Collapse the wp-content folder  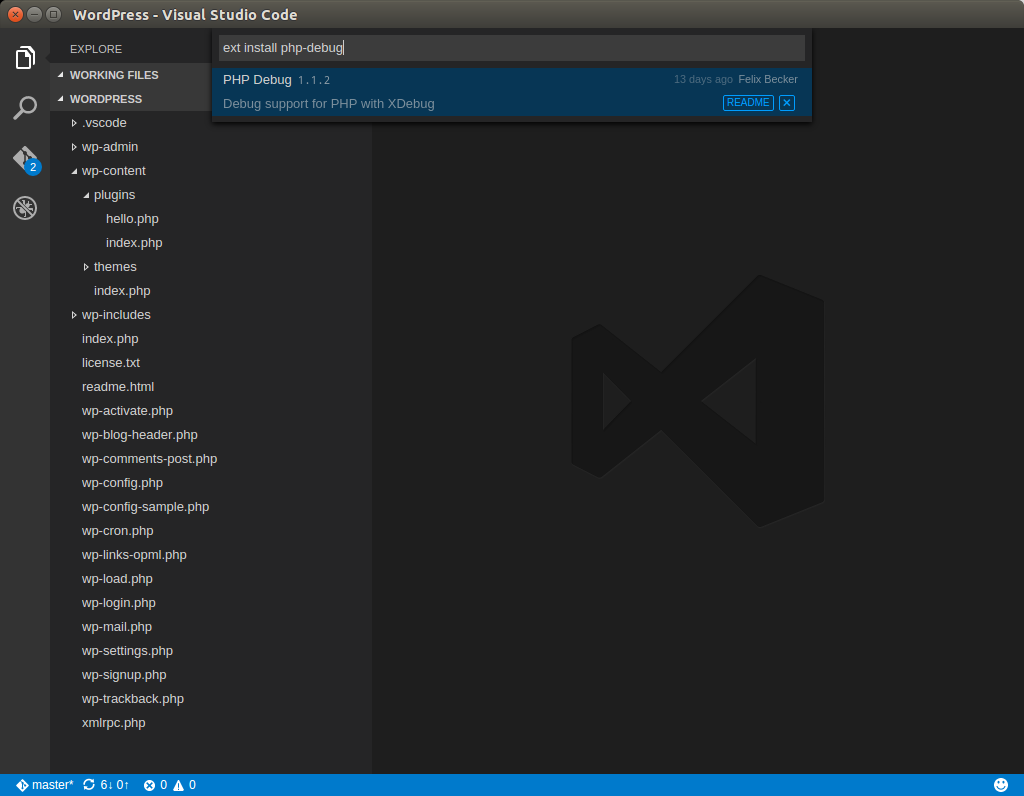coord(74,171)
